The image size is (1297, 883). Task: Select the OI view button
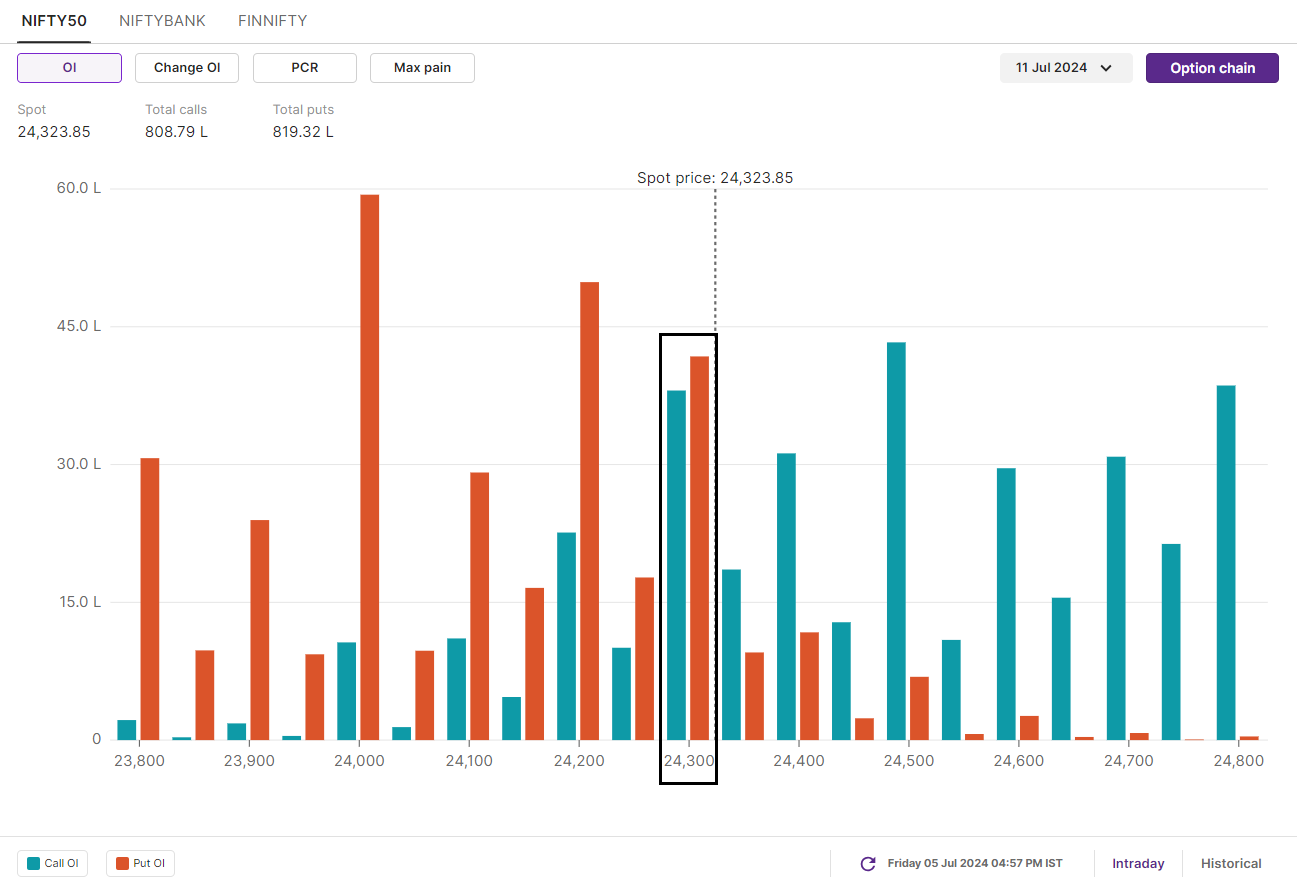69,68
